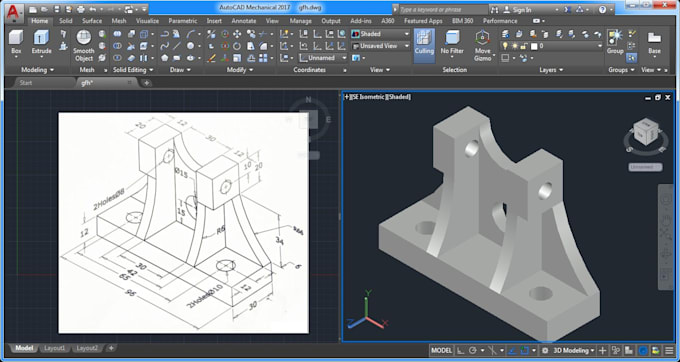Click the reference drawing image in left viewport
Viewport: 680px width, 362px height.
[x=183, y=223]
